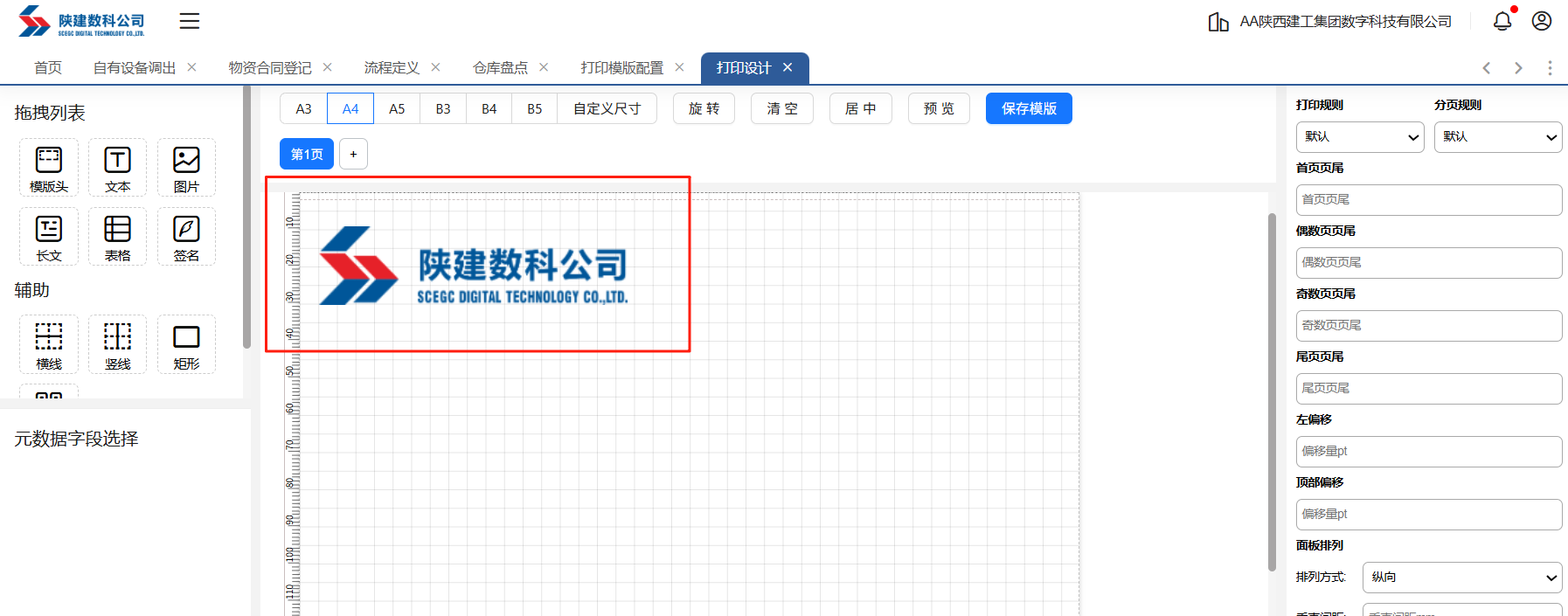Open the 分页规则 dropdown
This screenshot has height=616, width=1568.
pyautogui.click(x=1497, y=137)
